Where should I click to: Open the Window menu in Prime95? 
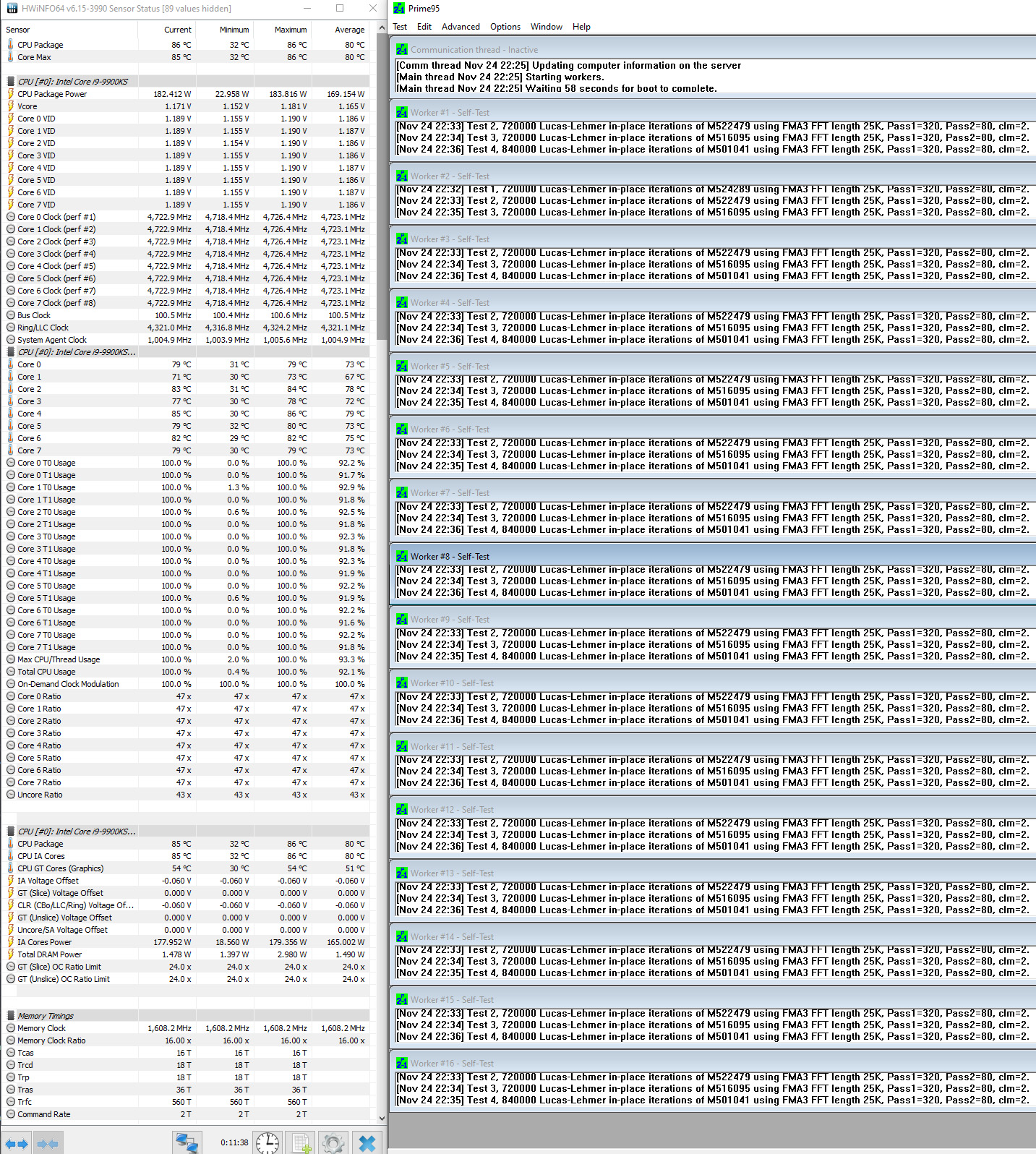[547, 27]
